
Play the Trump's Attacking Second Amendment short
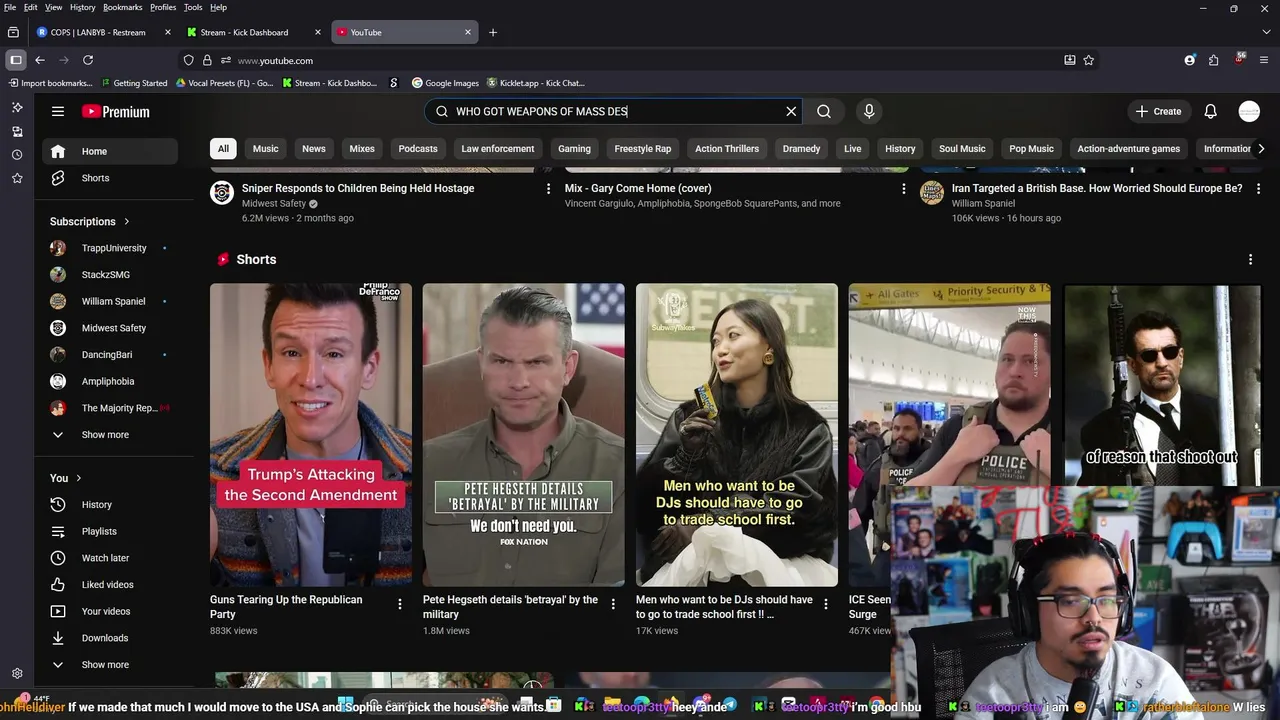click(x=311, y=435)
